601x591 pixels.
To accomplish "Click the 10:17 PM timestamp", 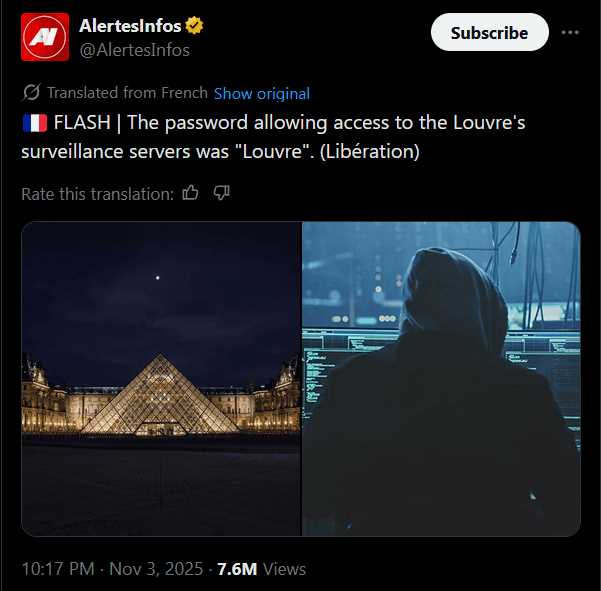I will 58,569.
